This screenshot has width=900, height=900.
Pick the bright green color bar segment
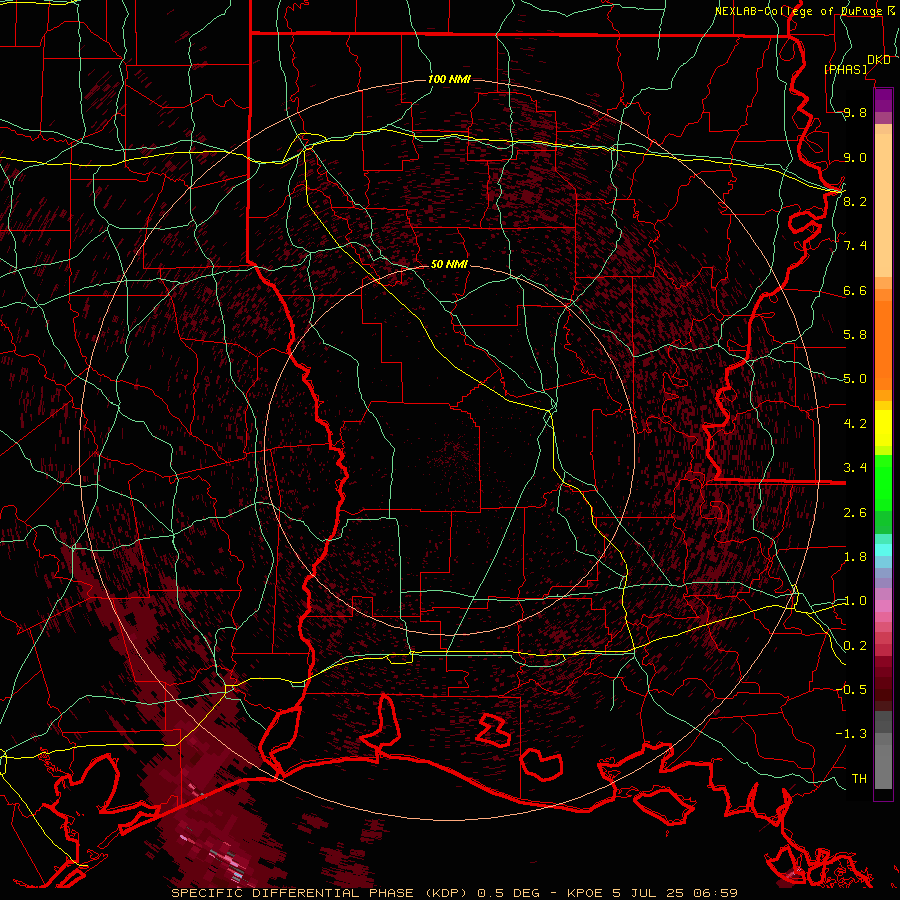coord(883,483)
